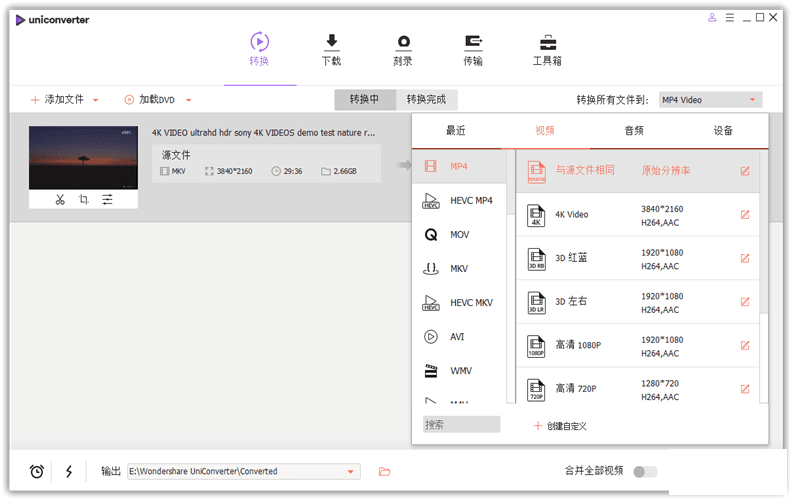Select the HEVC MP4 format
Image resolution: width=792 pixels, height=500 pixels.
pyautogui.click(x=459, y=201)
